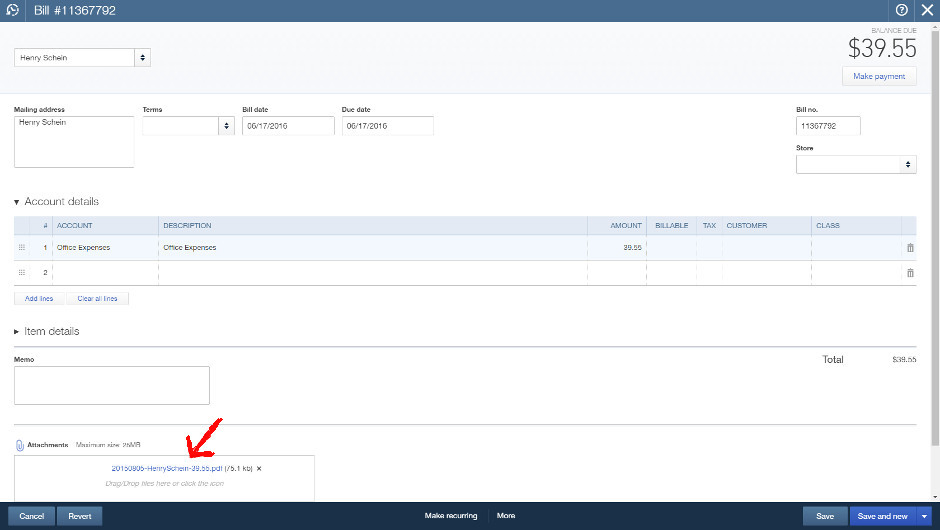This screenshot has height=530, width=940.
Task: Click the Save and new button
Action: (x=882, y=516)
